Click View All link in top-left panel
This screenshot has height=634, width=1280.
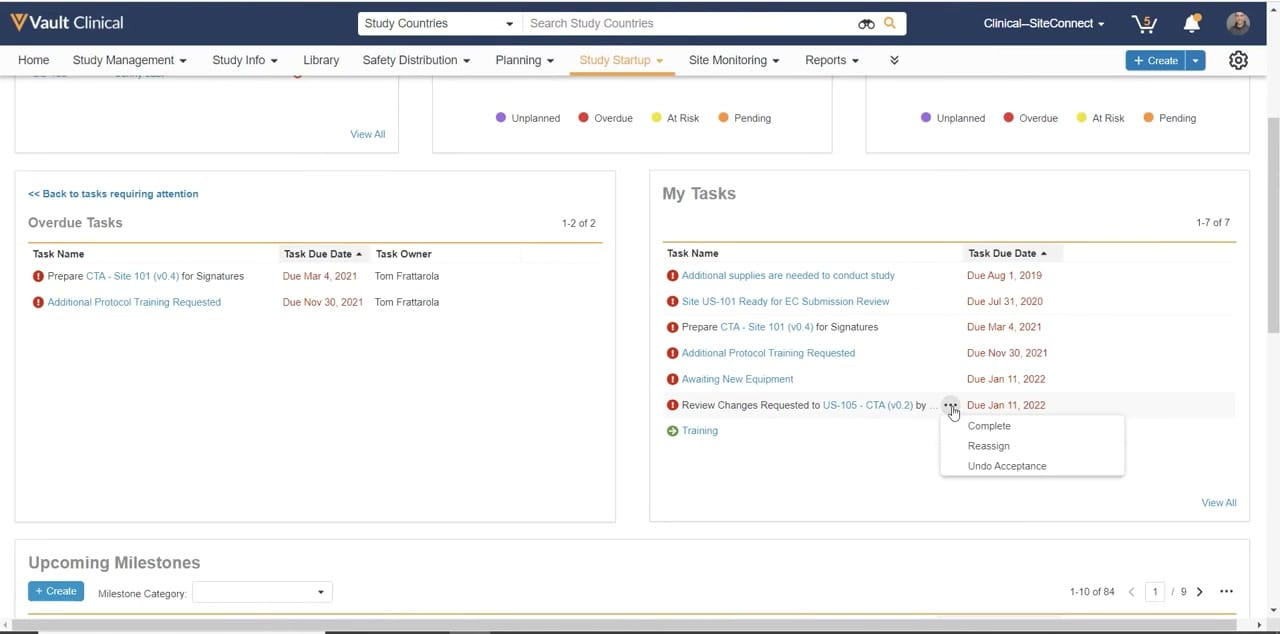point(368,134)
